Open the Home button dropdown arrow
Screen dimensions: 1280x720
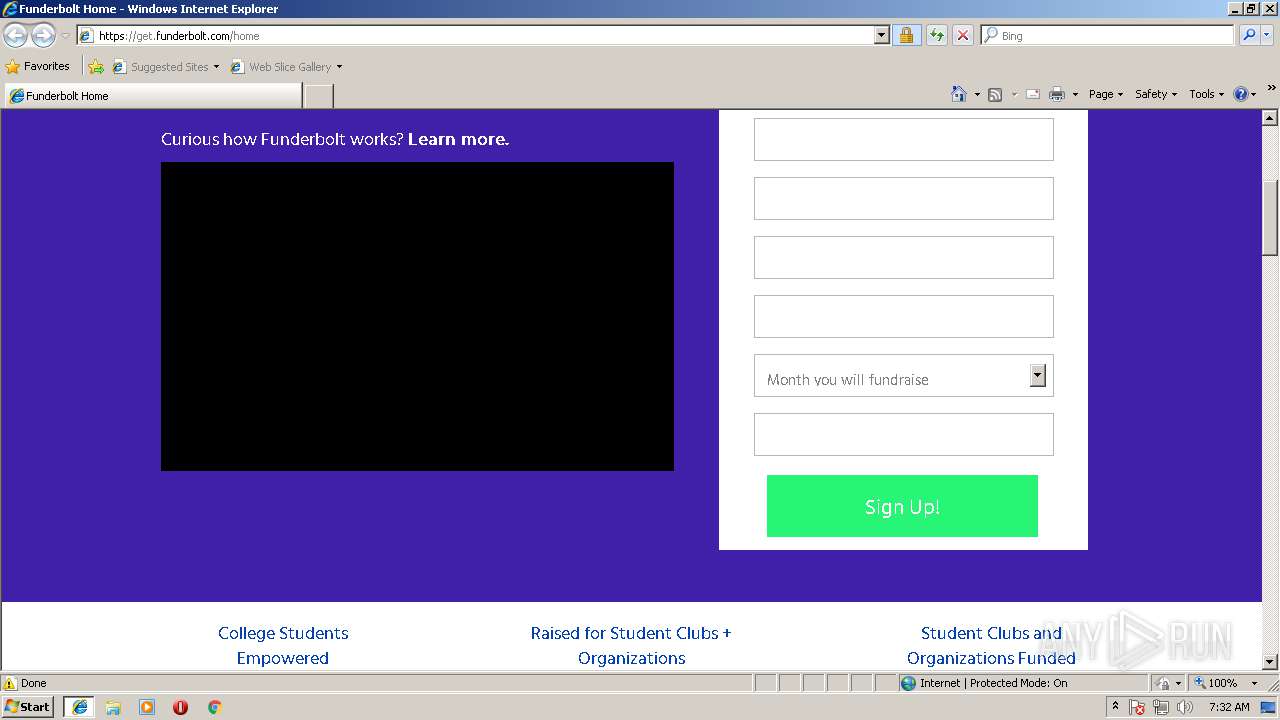click(977, 94)
